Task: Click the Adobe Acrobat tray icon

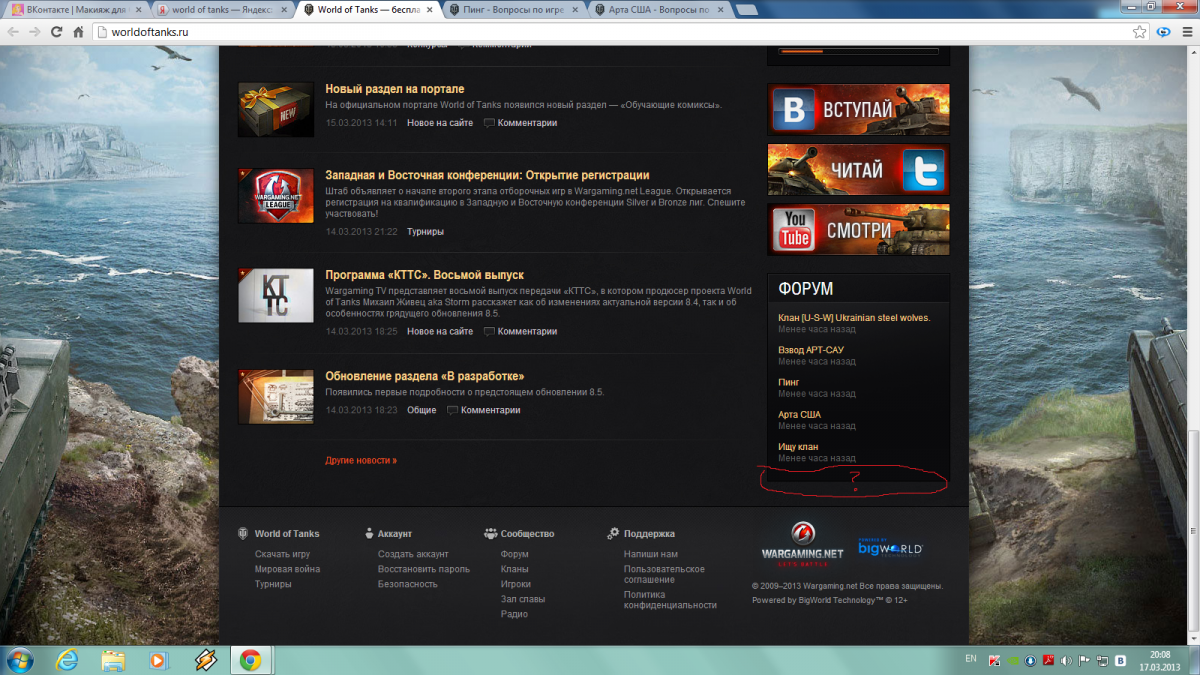Action: (x=1047, y=660)
